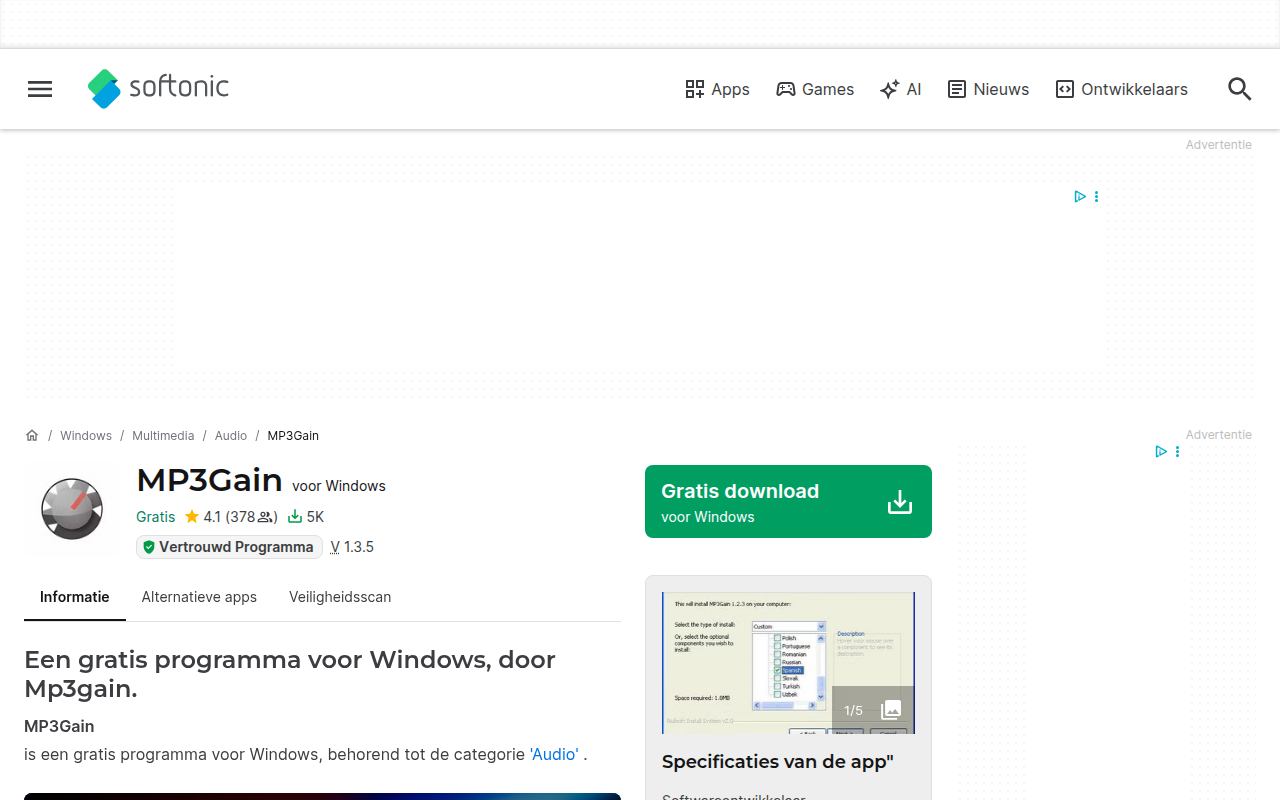Go to the Audio breadcrumb
This screenshot has height=800, width=1280.
point(231,435)
